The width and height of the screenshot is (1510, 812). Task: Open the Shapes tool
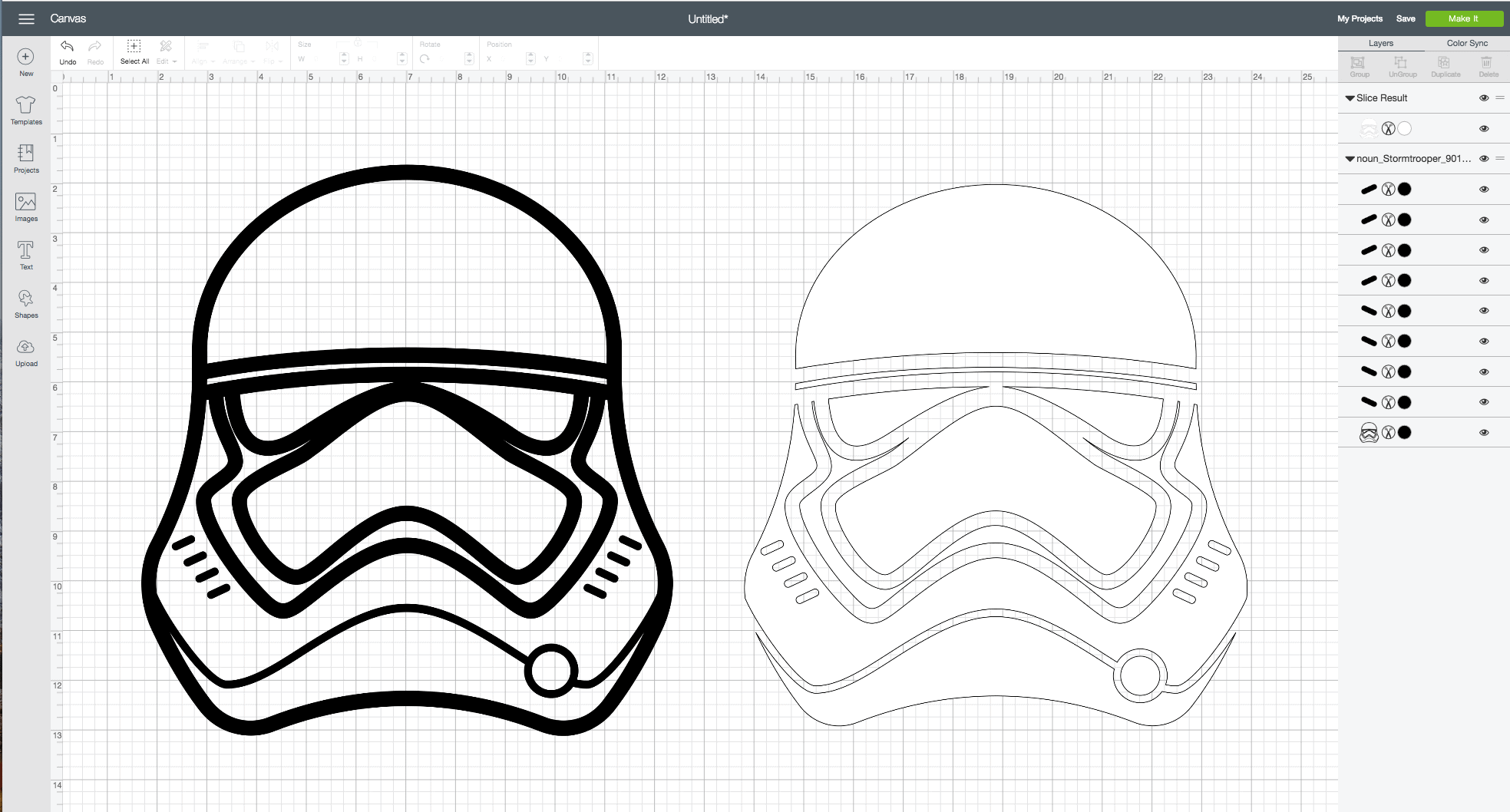click(x=25, y=303)
